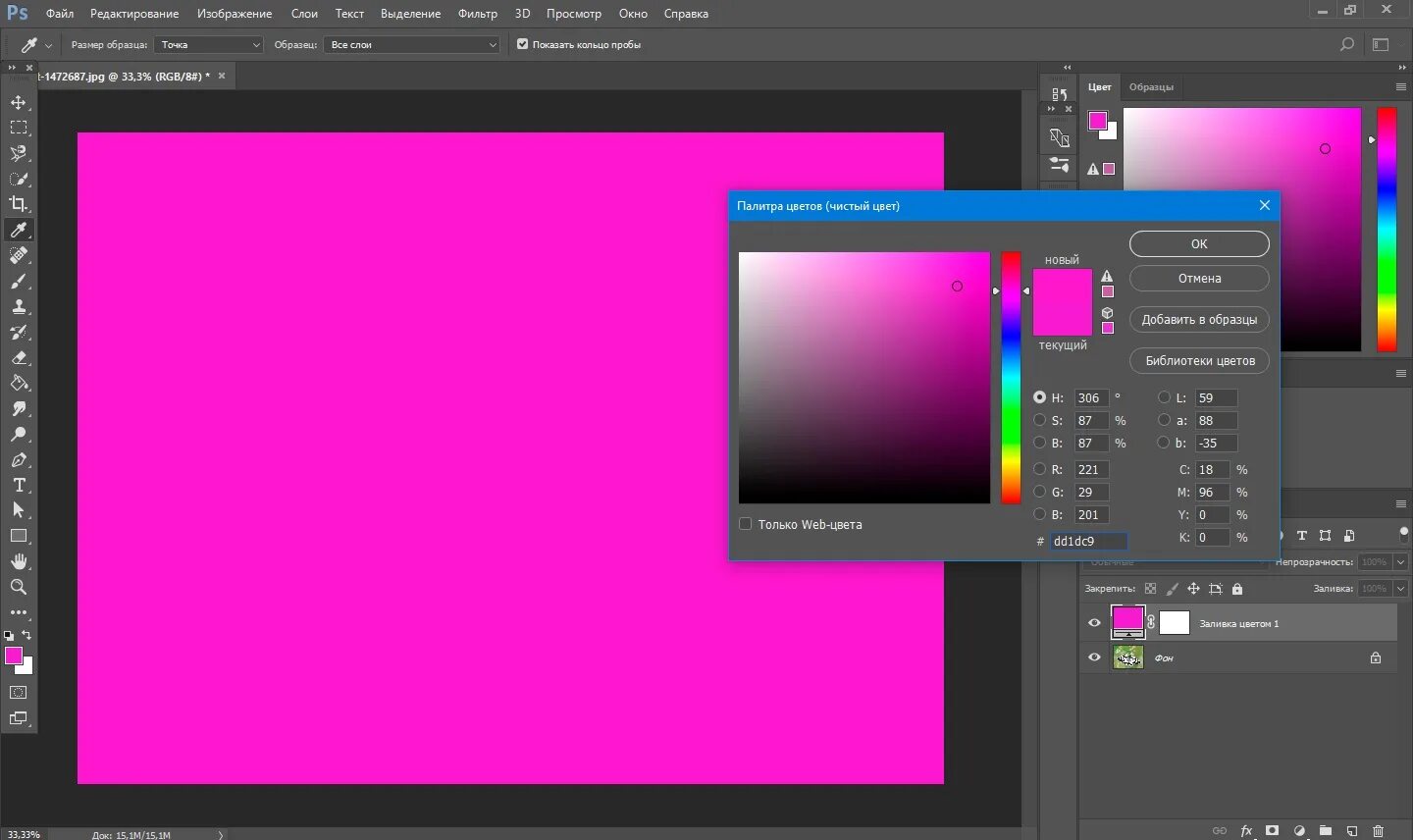Select the Move tool
1413x840 pixels.
[19, 102]
